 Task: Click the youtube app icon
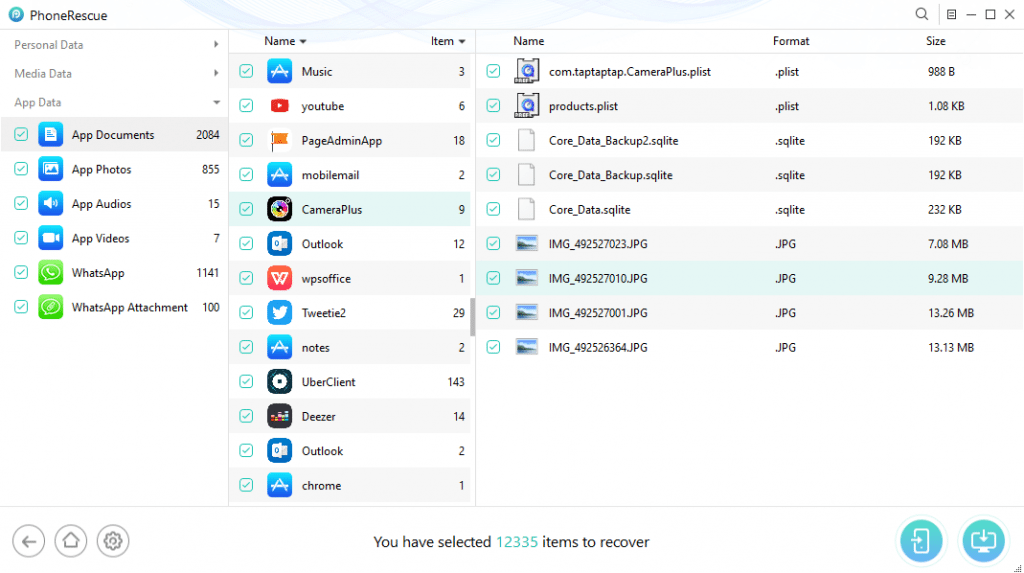click(x=280, y=106)
